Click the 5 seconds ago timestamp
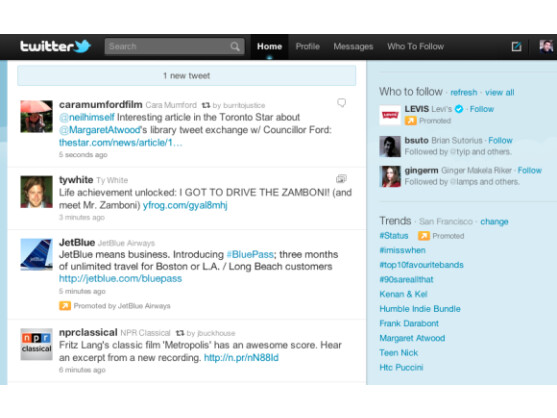 [x=83, y=155]
